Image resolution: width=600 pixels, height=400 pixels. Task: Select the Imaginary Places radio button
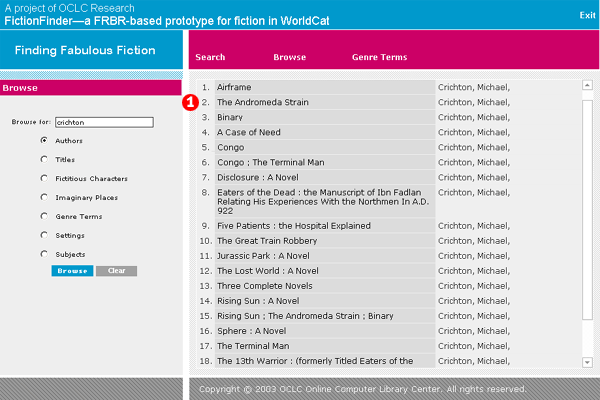tap(44, 197)
